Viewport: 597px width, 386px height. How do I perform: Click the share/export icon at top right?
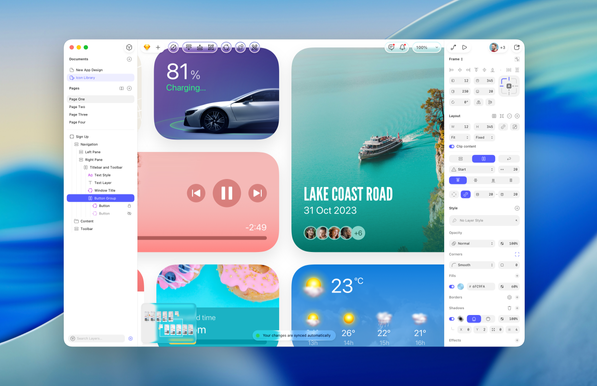[517, 47]
